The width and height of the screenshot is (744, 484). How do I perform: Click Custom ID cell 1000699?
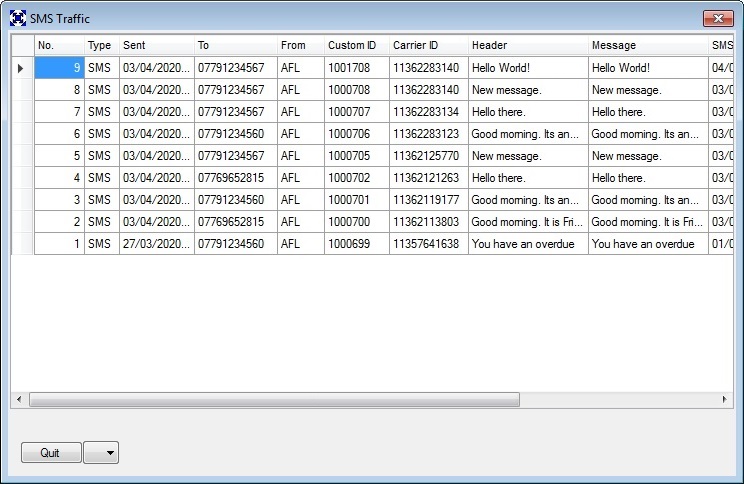click(357, 243)
